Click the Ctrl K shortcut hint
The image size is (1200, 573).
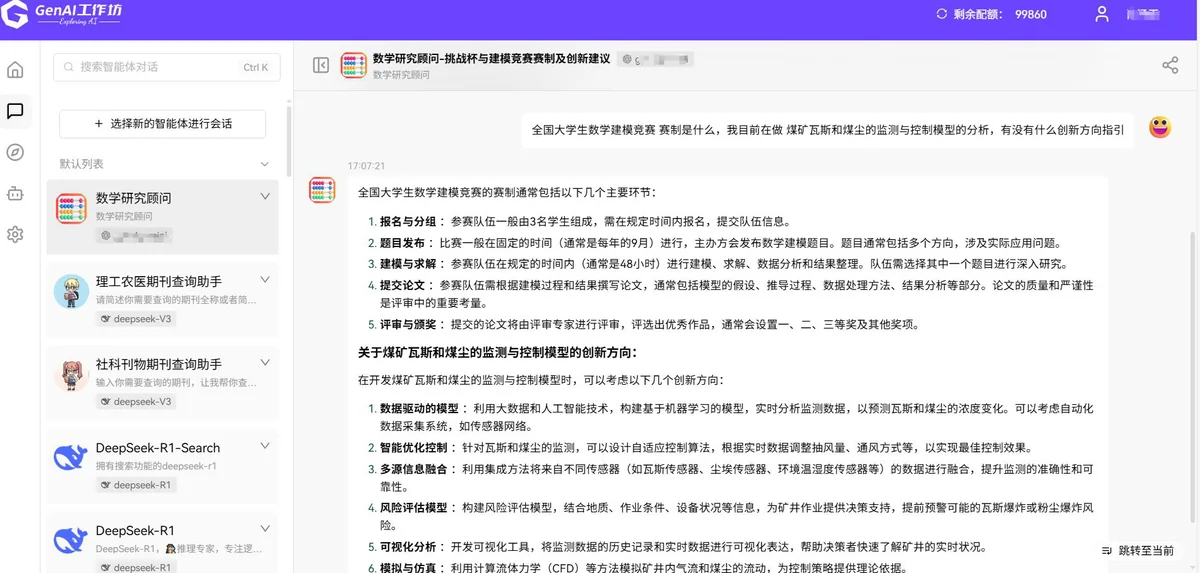[x=256, y=67]
